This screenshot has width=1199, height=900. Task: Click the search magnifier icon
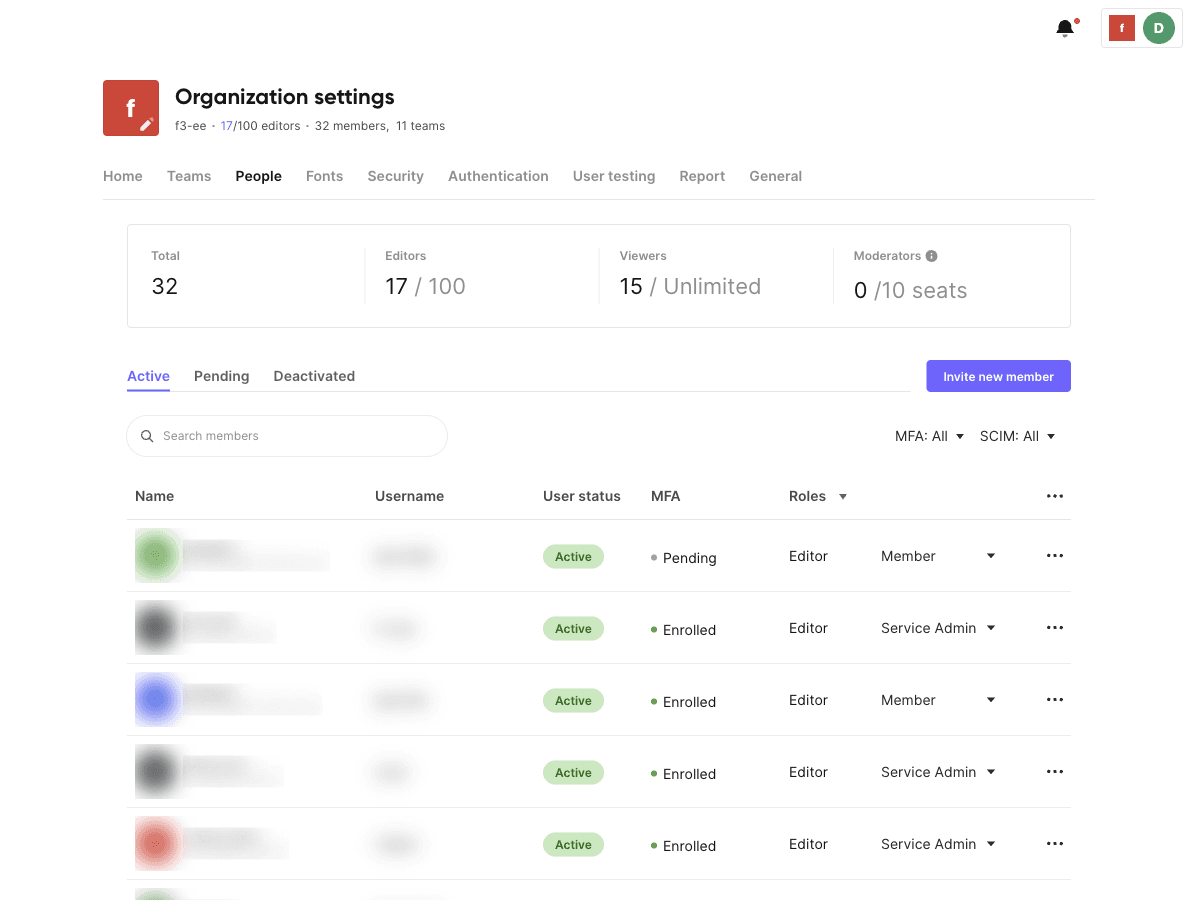[147, 436]
